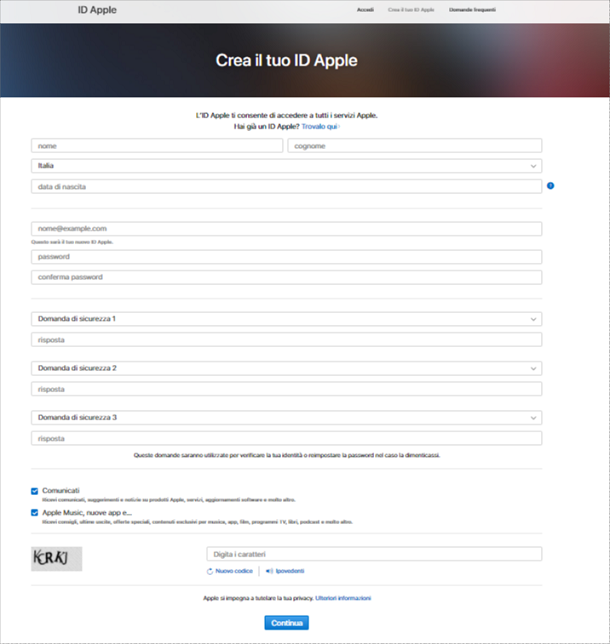Image resolution: width=610 pixels, height=644 pixels.
Task: Click the conferma password field
Action: click(286, 277)
